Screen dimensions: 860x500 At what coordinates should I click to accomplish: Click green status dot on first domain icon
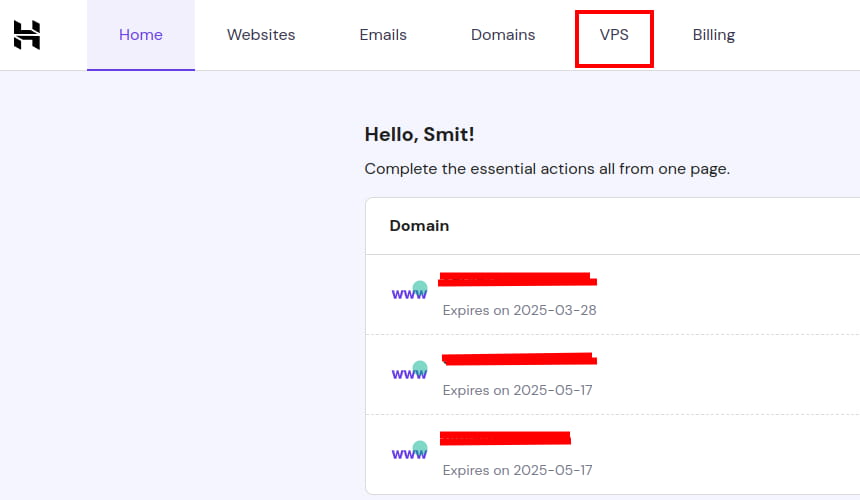(420, 287)
